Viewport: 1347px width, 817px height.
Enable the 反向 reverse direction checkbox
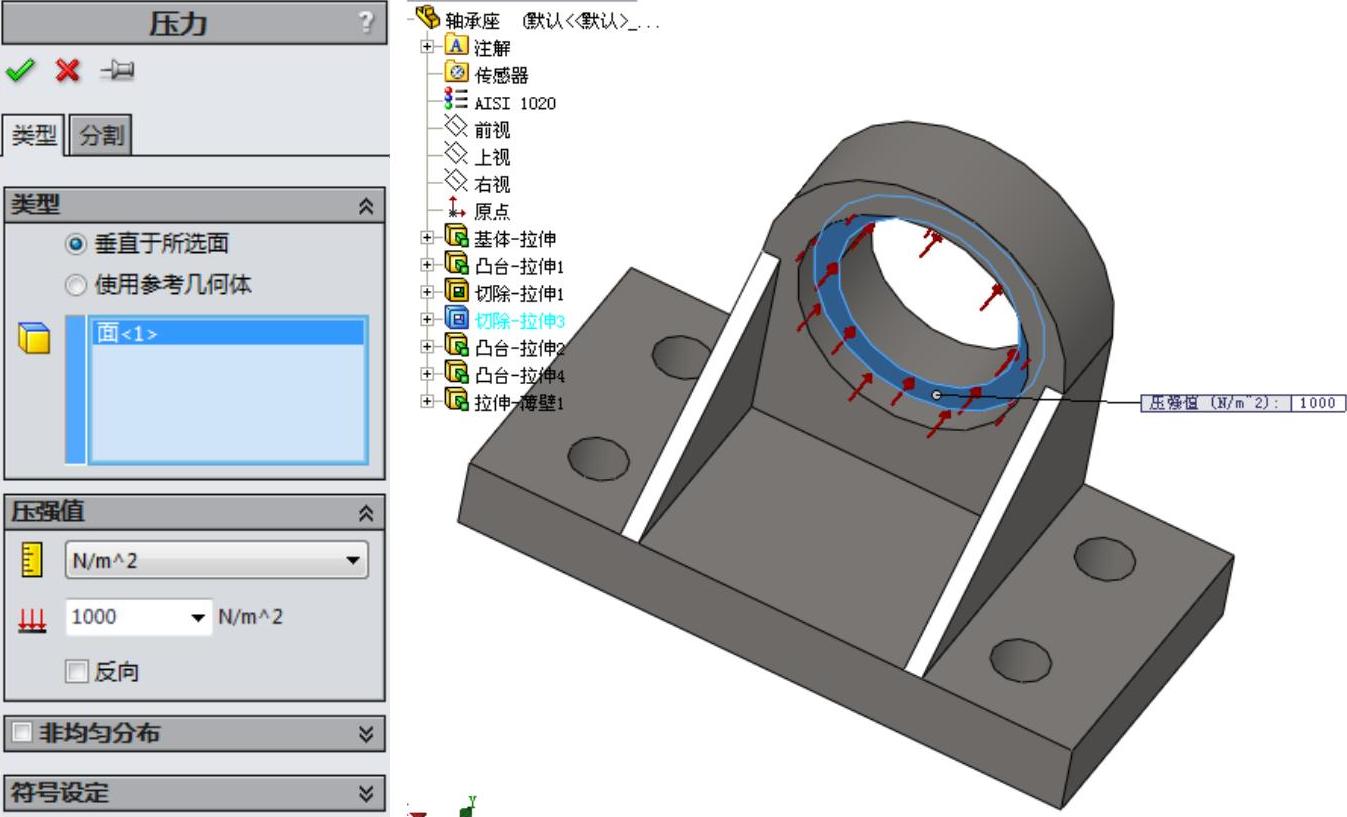[x=76, y=672]
